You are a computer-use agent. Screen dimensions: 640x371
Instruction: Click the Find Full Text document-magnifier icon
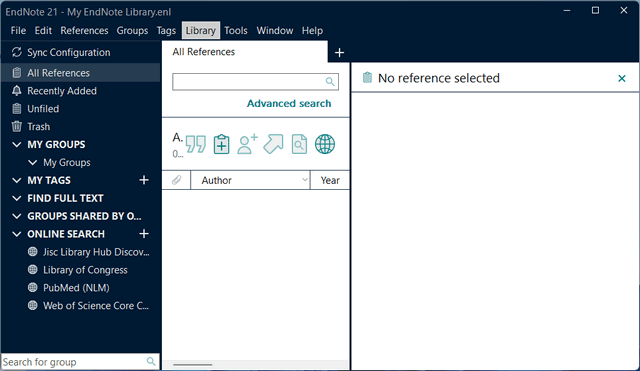[299, 144]
